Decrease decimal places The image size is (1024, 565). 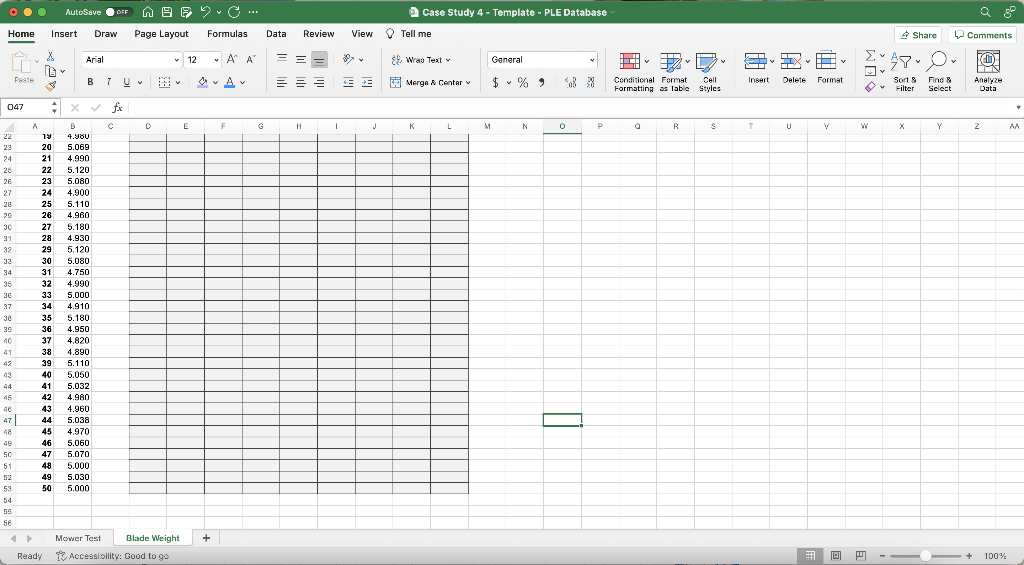(x=590, y=82)
